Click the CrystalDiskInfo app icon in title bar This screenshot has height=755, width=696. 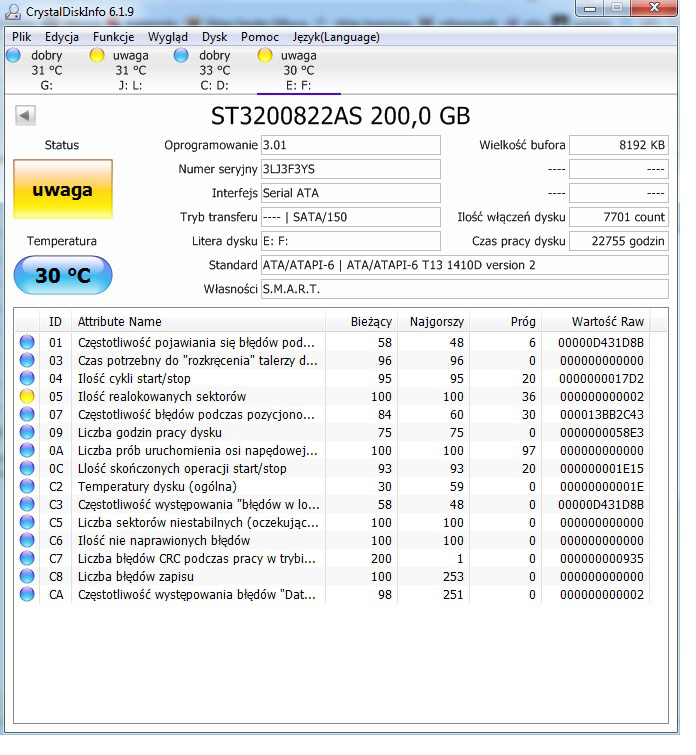click(13, 12)
